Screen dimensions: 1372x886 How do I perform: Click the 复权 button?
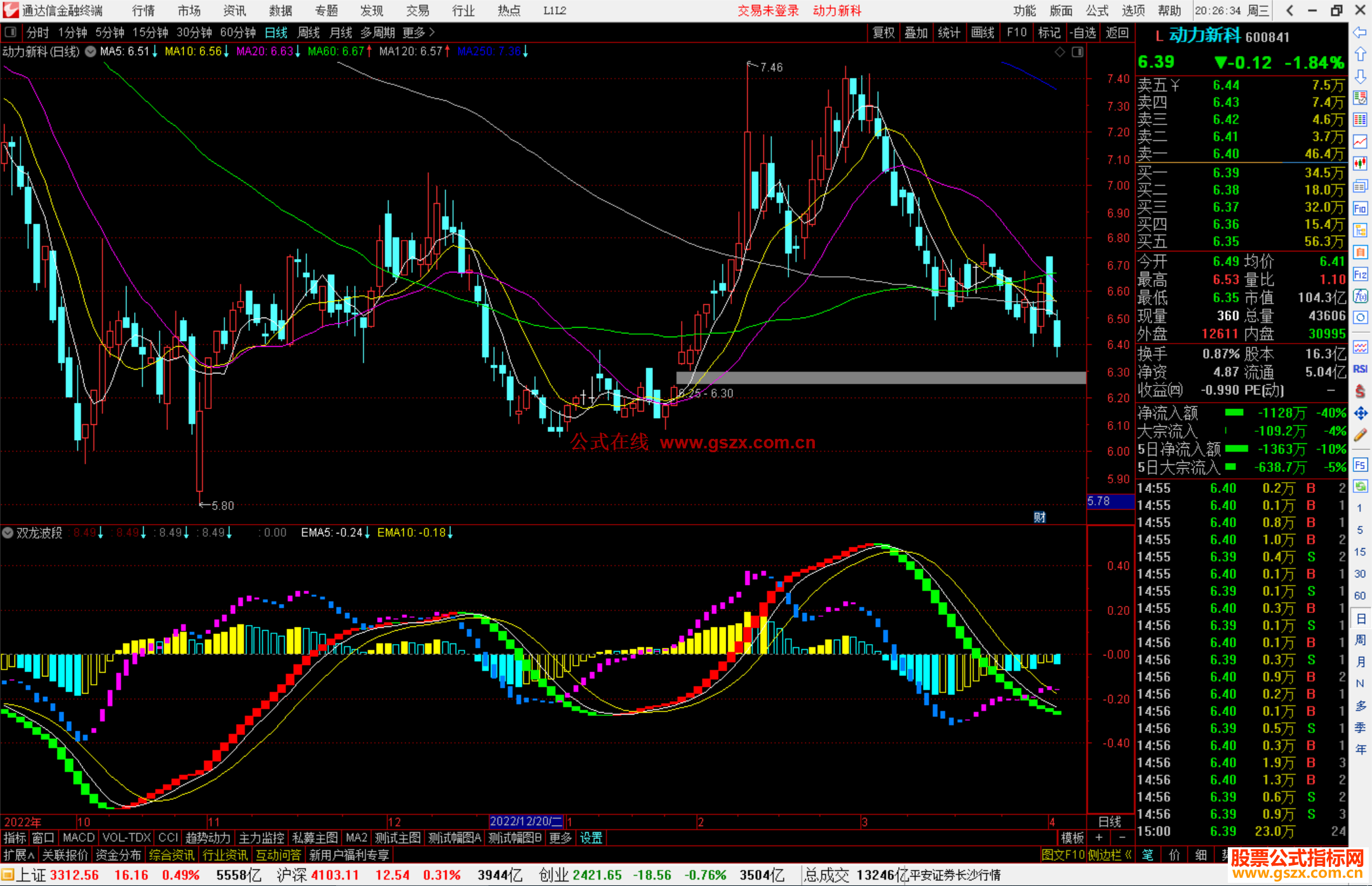click(x=883, y=32)
